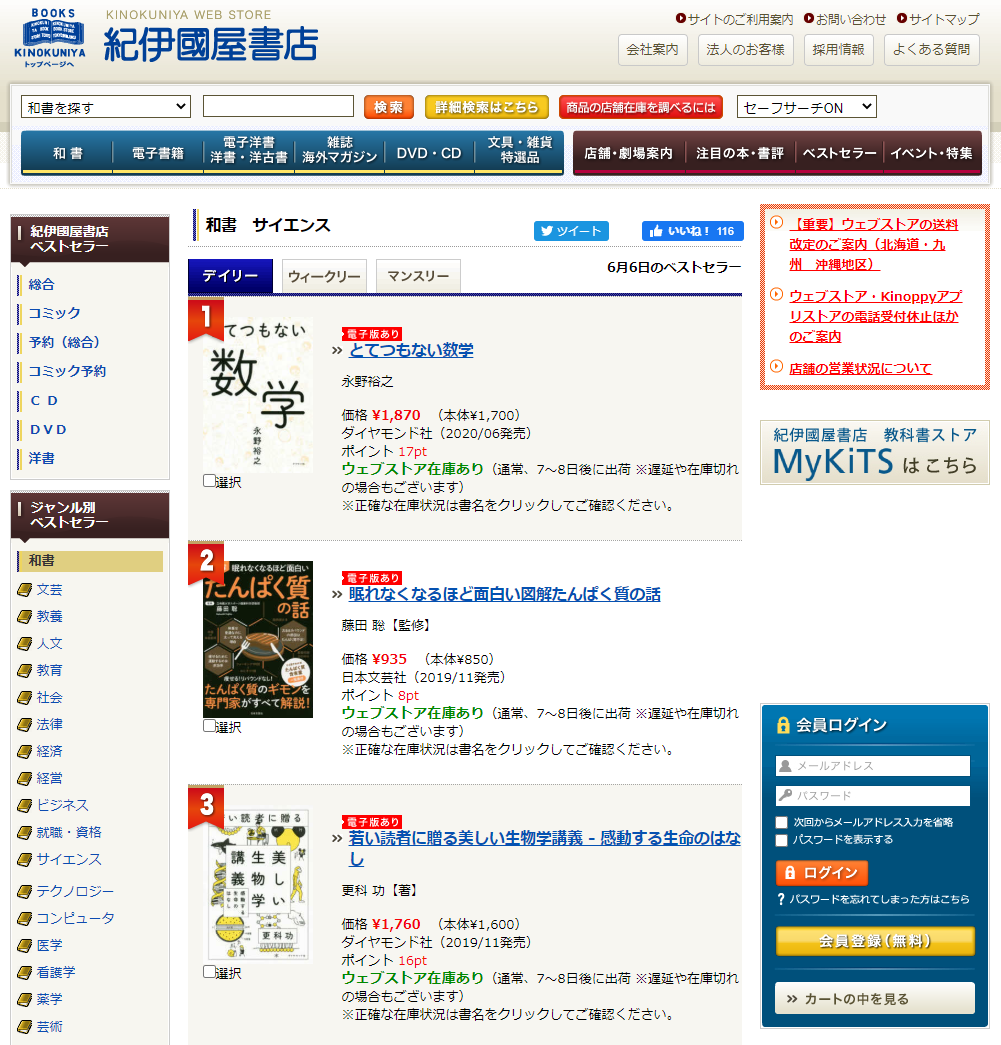This screenshot has height=1045, width=1001.
Task: Tick the 選択 checkbox for とてつもない数学
Action: [x=209, y=481]
